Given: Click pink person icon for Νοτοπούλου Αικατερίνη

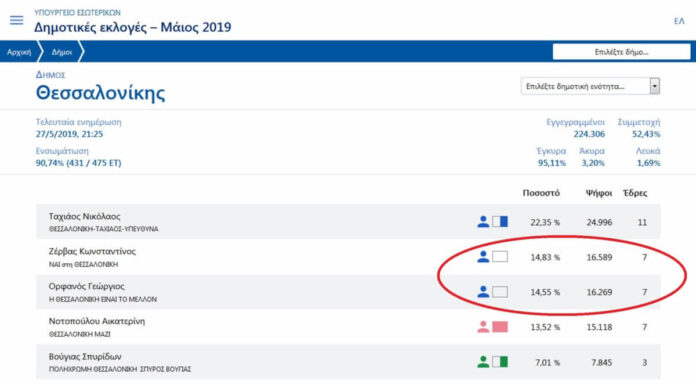Looking at the screenshot, I should pyautogui.click(x=483, y=327).
